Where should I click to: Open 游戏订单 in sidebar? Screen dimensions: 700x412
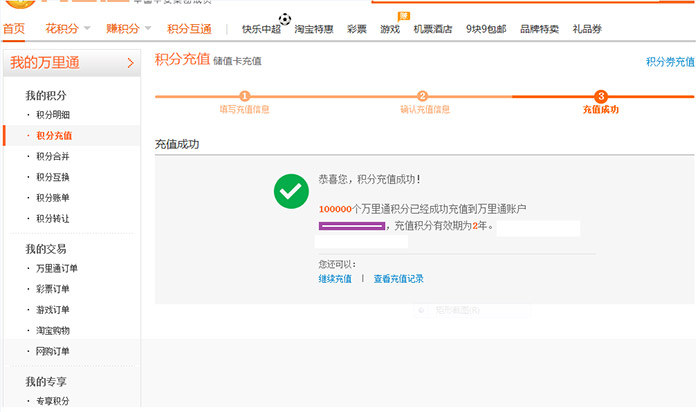pyautogui.click(x=53, y=310)
